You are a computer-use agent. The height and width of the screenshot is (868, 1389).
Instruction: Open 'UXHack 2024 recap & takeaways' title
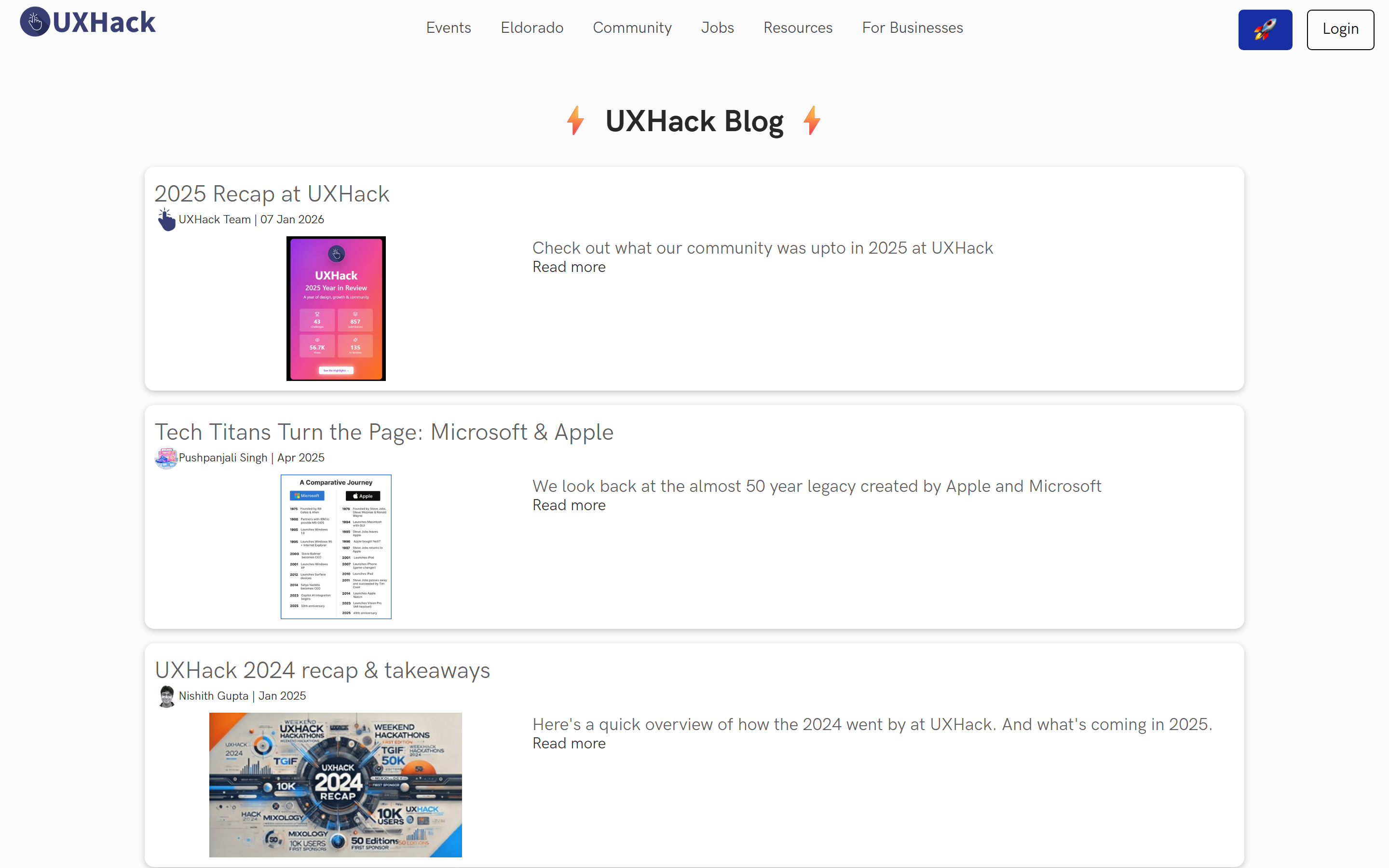tap(323, 670)
